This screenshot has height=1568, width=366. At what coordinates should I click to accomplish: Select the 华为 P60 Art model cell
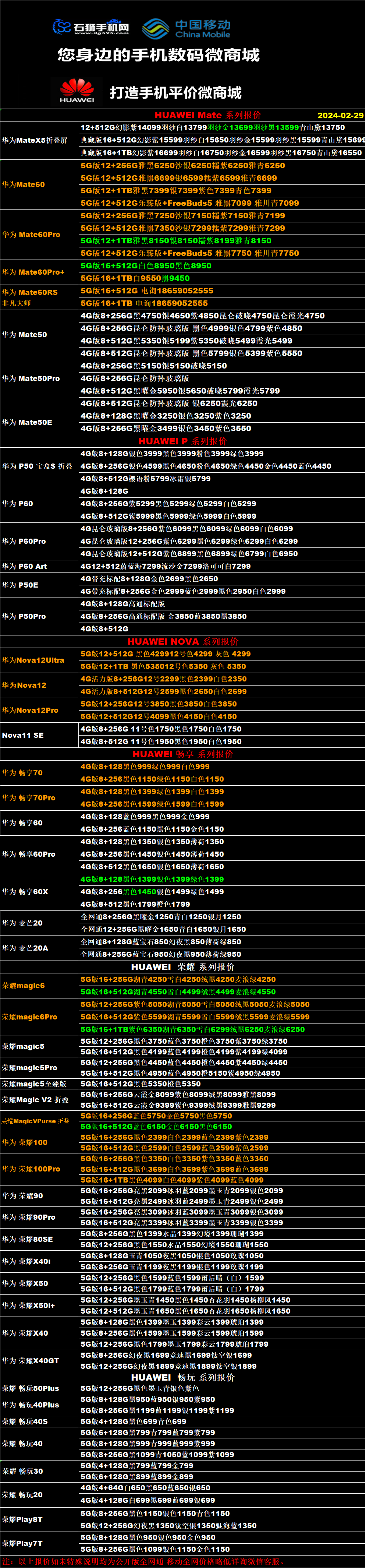(x=40, y=566)
